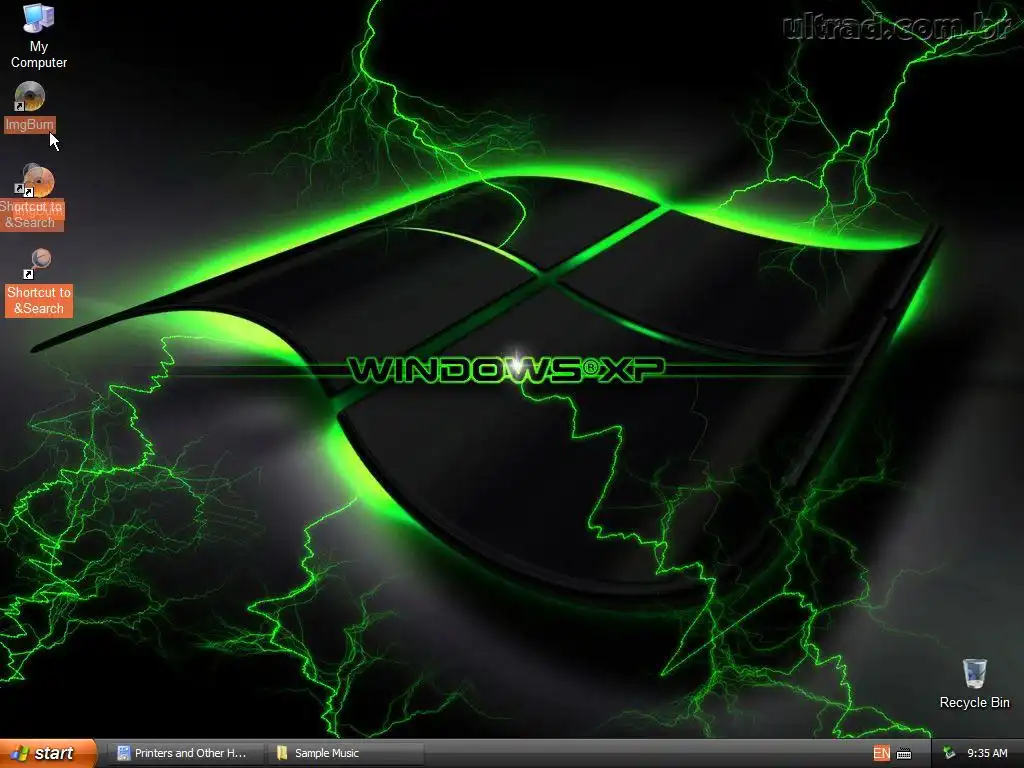This screenshot has width=1024, height=768.
Task: Click the bottom Shortcut to &Search icon
Action: 39,264
